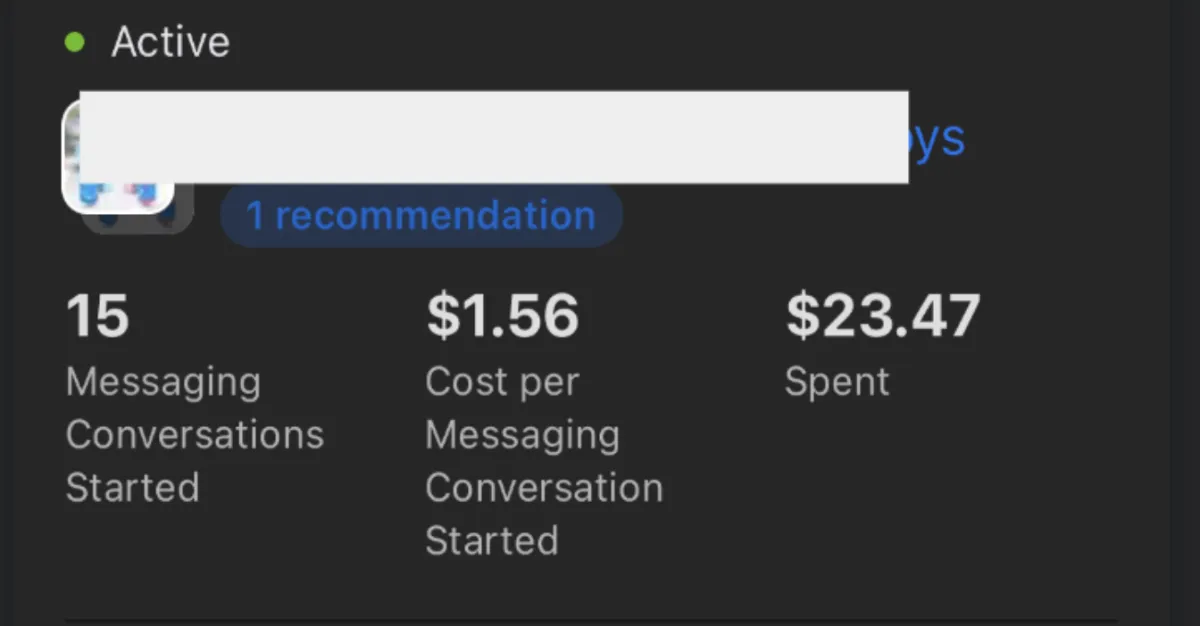
Task: Click the divider line below the metrics
Action: tap(600, 620)
